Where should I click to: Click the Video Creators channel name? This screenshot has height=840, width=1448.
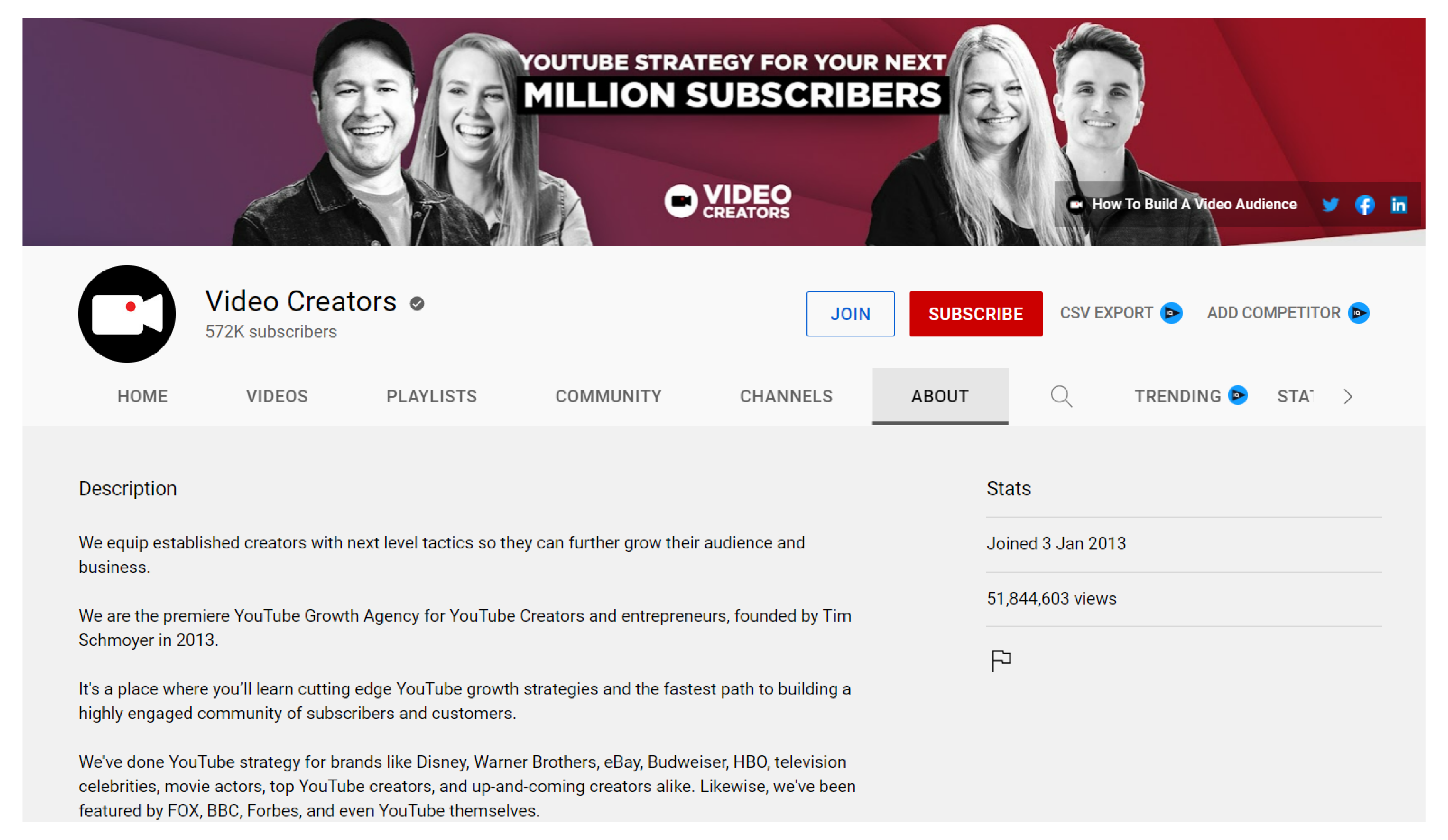pos(301,302)
